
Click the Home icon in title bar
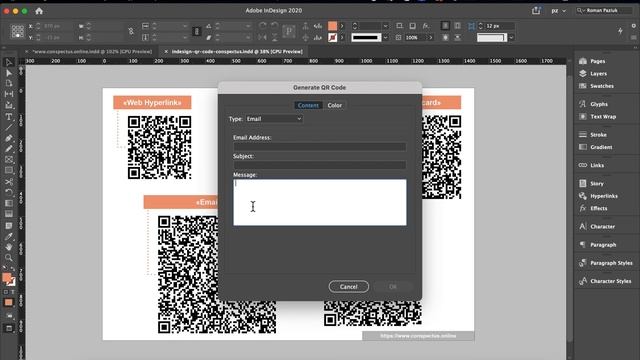39,11
